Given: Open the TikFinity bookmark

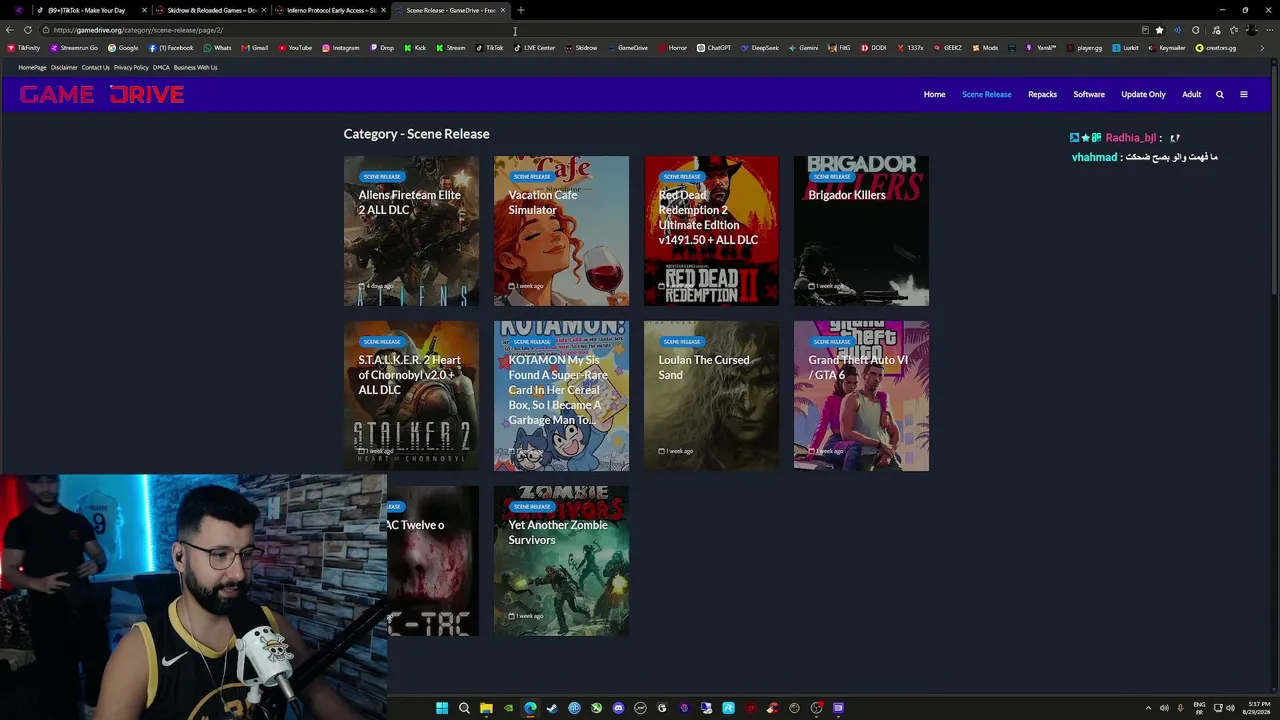Looking at the screenshot, I should point(24,48).
